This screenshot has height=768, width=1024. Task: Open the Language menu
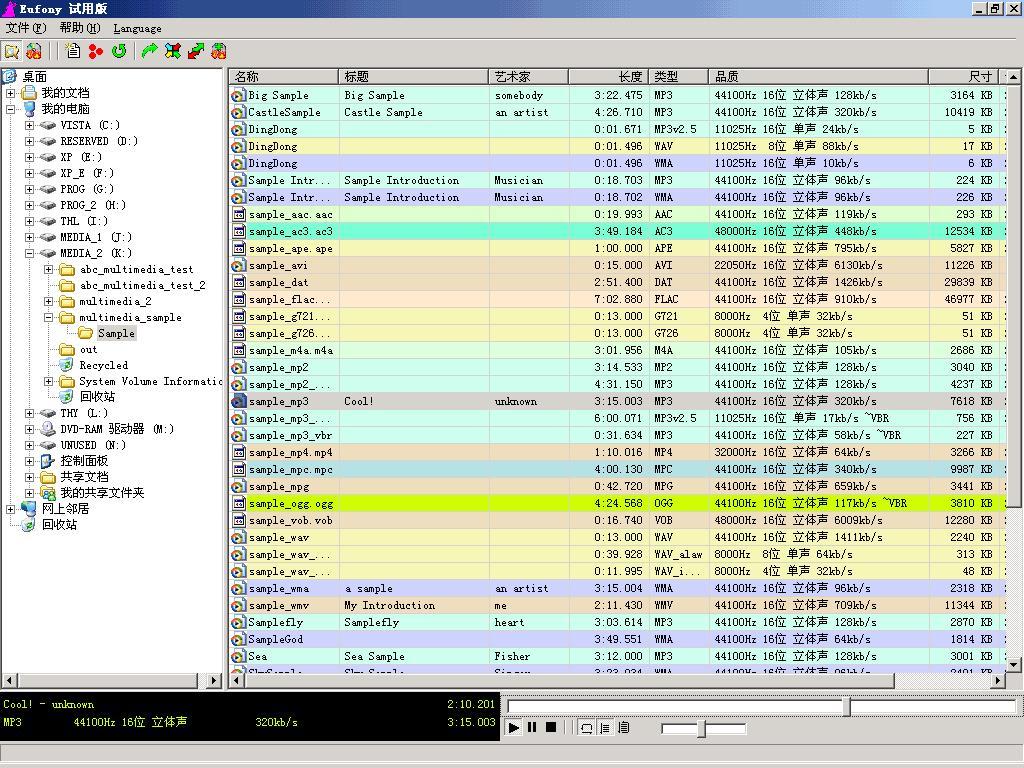tap(137, 28)
